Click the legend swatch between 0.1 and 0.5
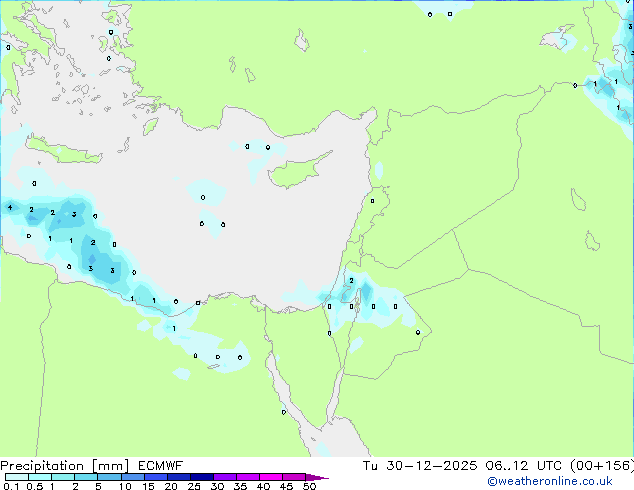This screenshot has width=634, height=490. 17,477
